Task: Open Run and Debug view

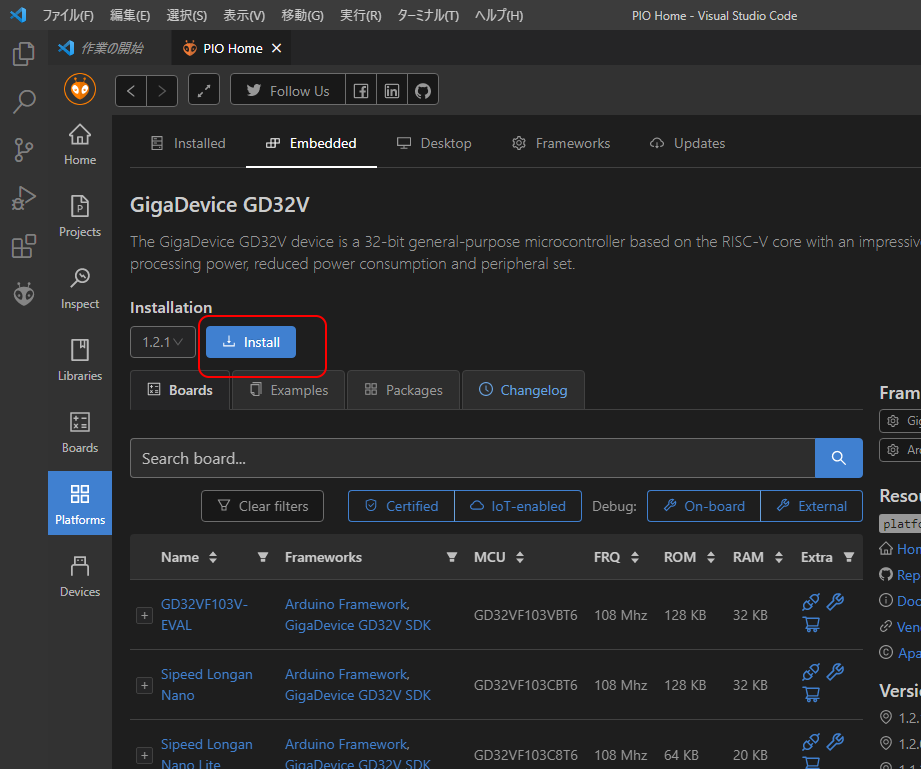Action: [24, 198]
